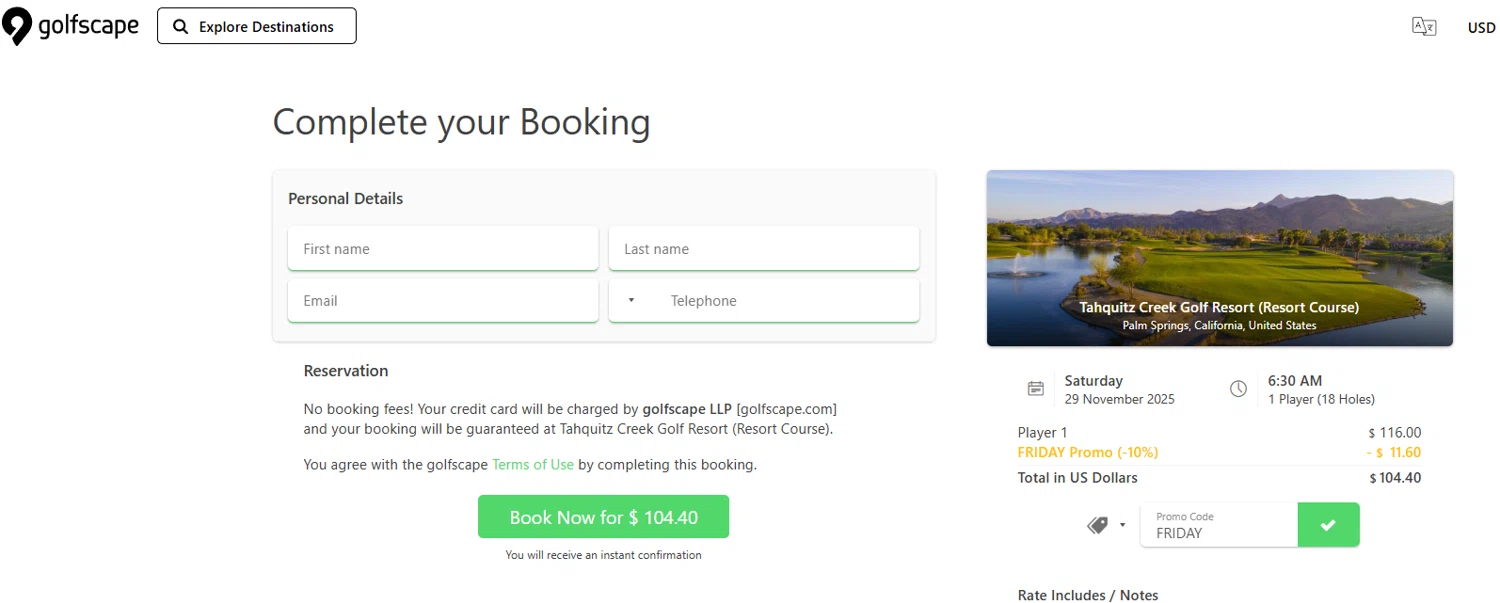1500x603 pixels.
Task: Expand the dropdown arrow beside promo tag
Action: [x=1123, y=525]
